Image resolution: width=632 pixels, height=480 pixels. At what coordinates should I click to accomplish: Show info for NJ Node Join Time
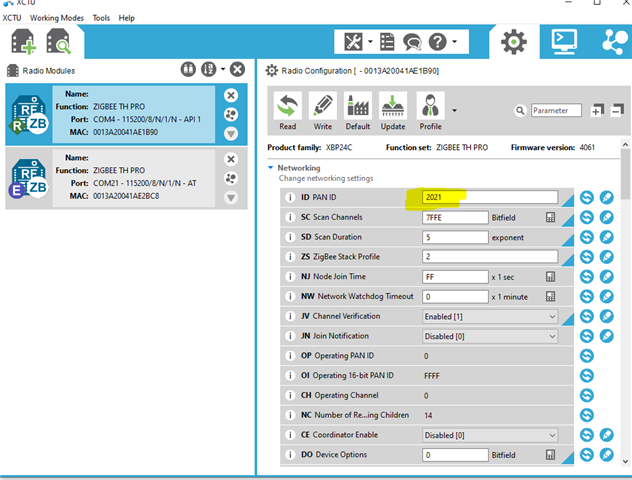(290, 276)
